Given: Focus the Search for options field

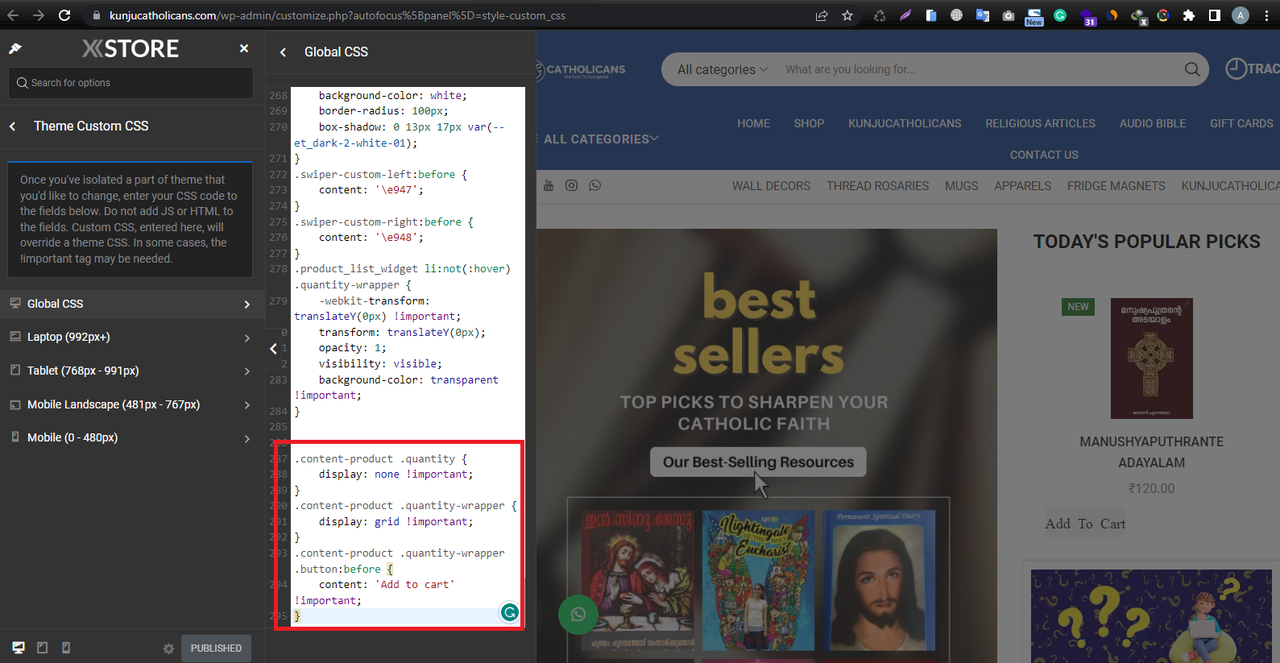Looking at the screenshot, I should pyautogui.click(x=131, y=83).
